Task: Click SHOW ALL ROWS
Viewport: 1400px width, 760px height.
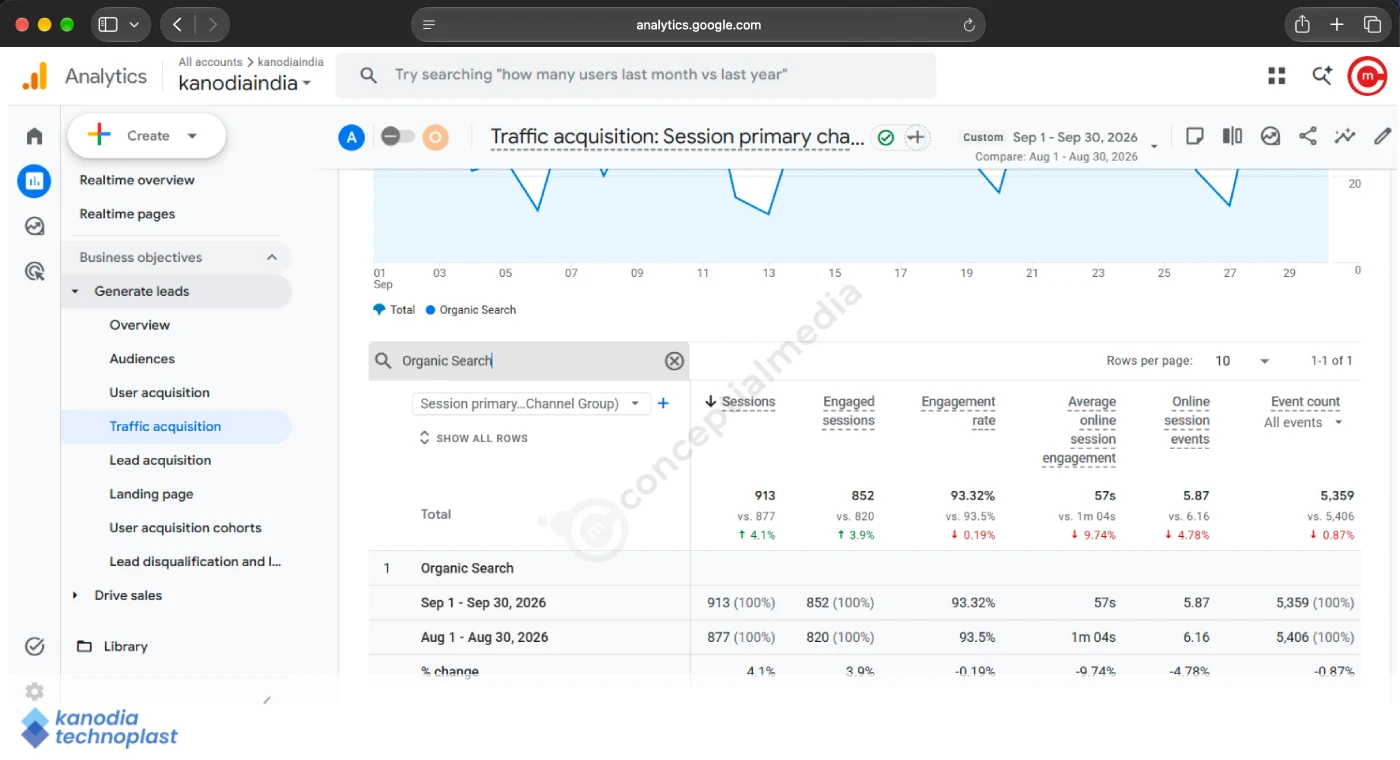Action: click(473, 438)
